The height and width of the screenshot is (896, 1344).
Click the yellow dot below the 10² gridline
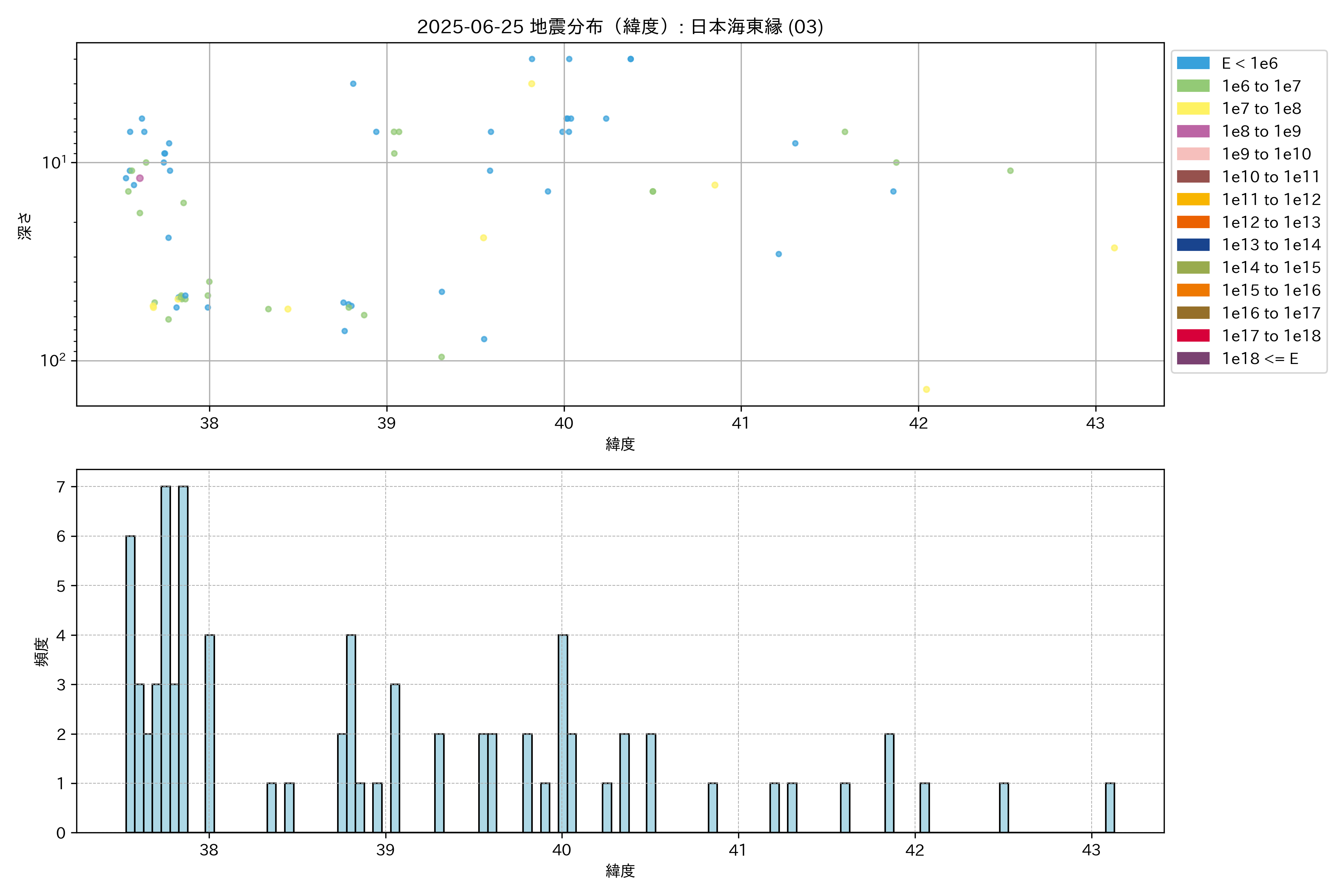click(926, 390)
